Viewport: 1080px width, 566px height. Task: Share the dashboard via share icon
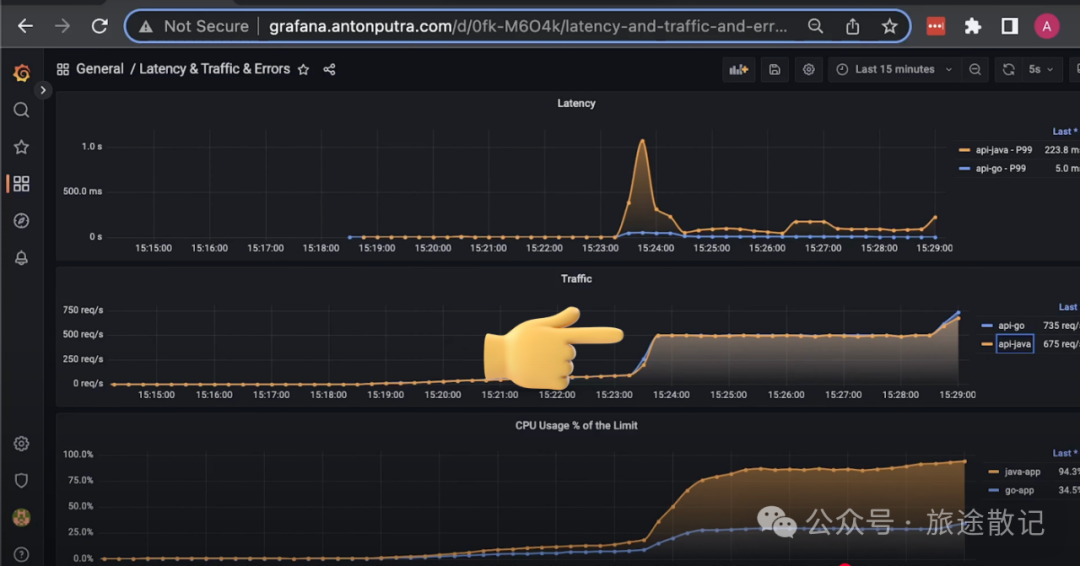[x=329, y=70]
